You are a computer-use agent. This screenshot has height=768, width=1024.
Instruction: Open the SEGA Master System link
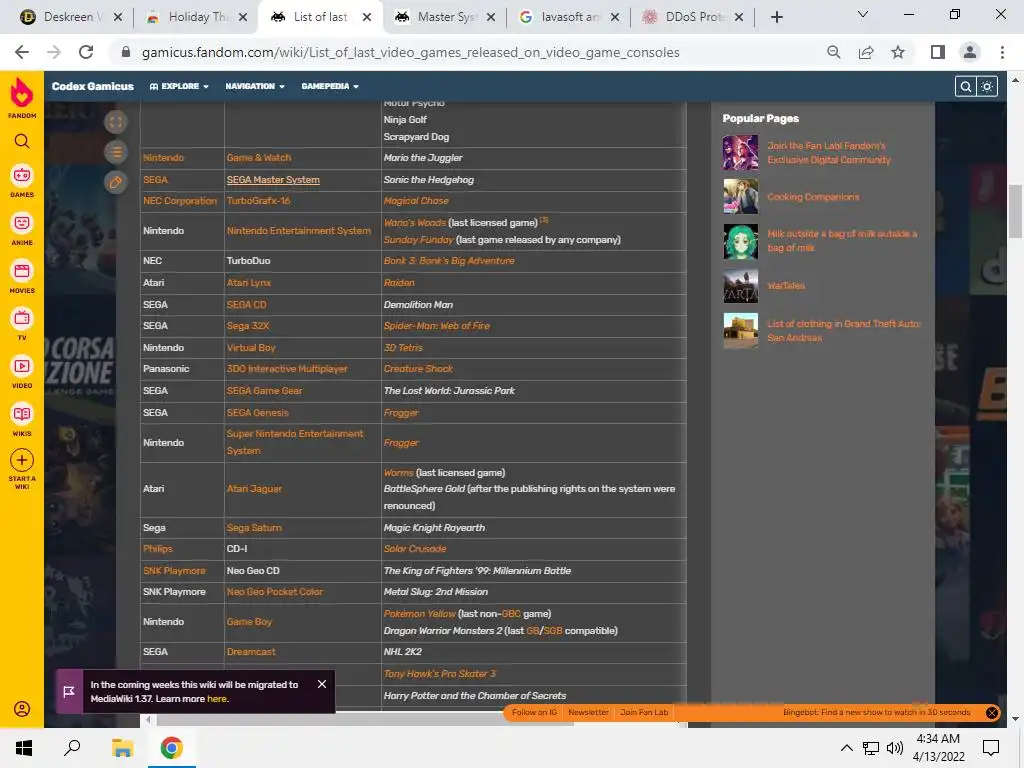click(273, 180)
